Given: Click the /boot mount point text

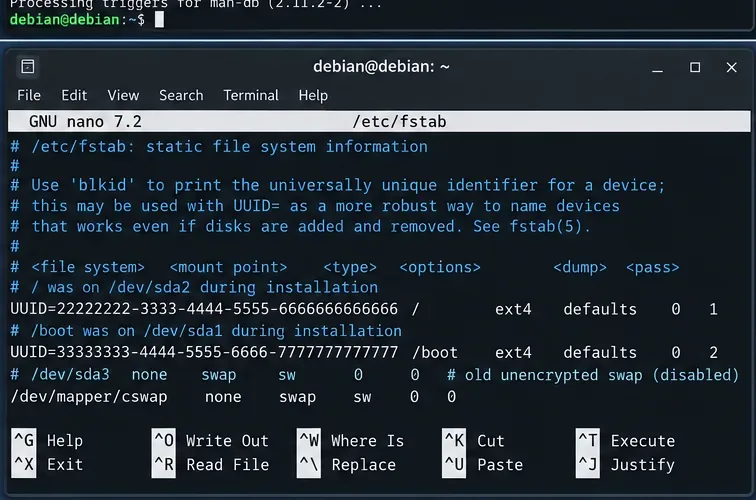Looking at the screenshot, I should click(x=434, y=352).
